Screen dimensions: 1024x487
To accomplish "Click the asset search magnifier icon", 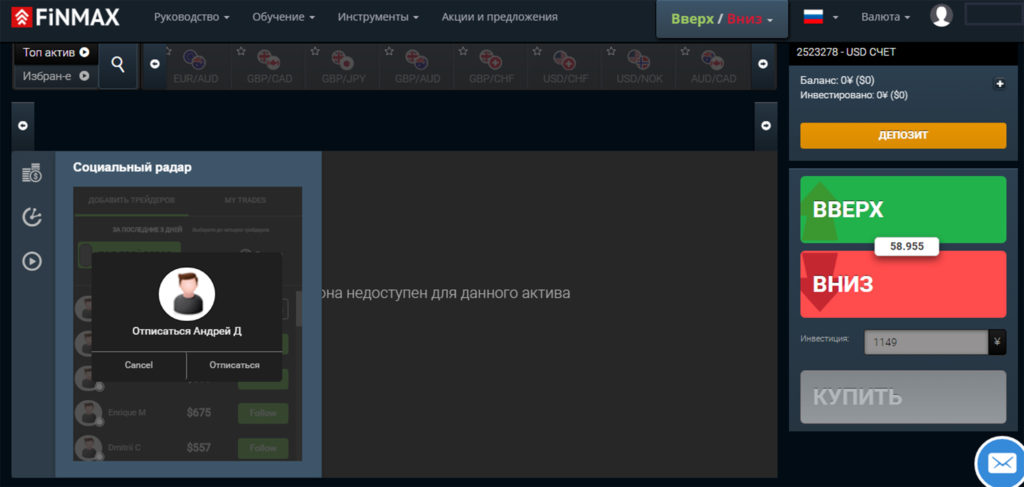I will coord(118,65).
